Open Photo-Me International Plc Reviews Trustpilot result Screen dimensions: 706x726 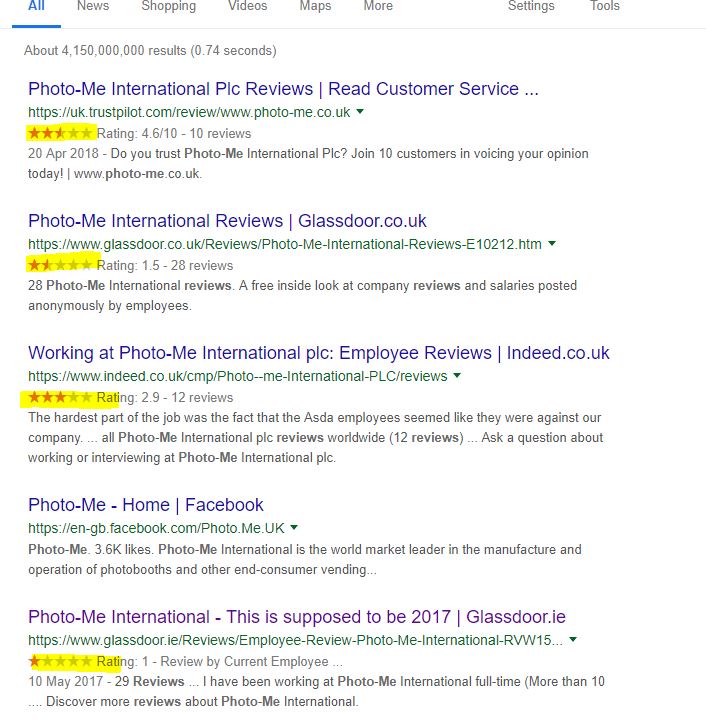click(x=283, y=88)
